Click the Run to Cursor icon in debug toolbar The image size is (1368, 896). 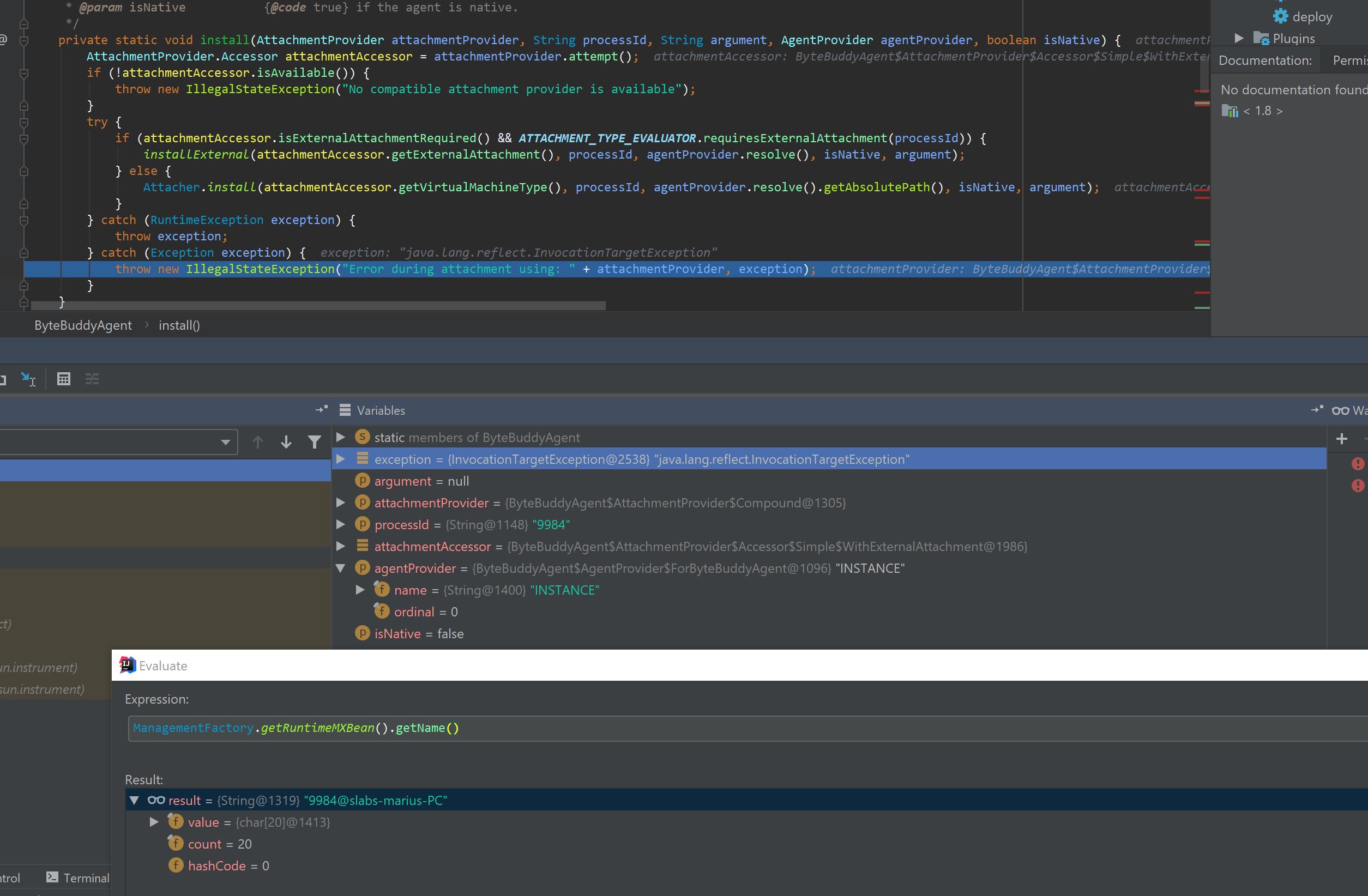(28, 379)
